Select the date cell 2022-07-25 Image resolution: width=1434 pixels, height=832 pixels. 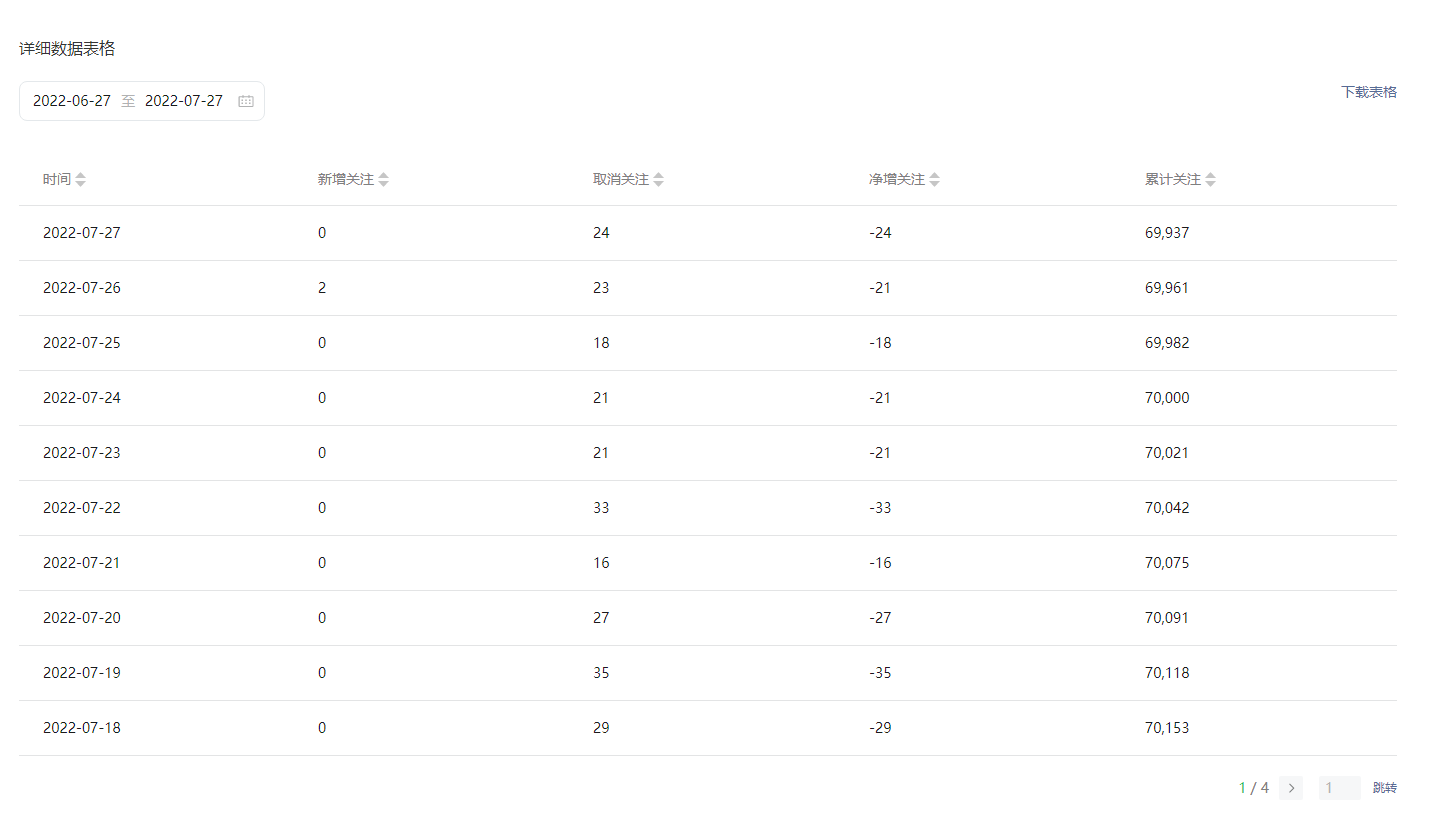82,343
